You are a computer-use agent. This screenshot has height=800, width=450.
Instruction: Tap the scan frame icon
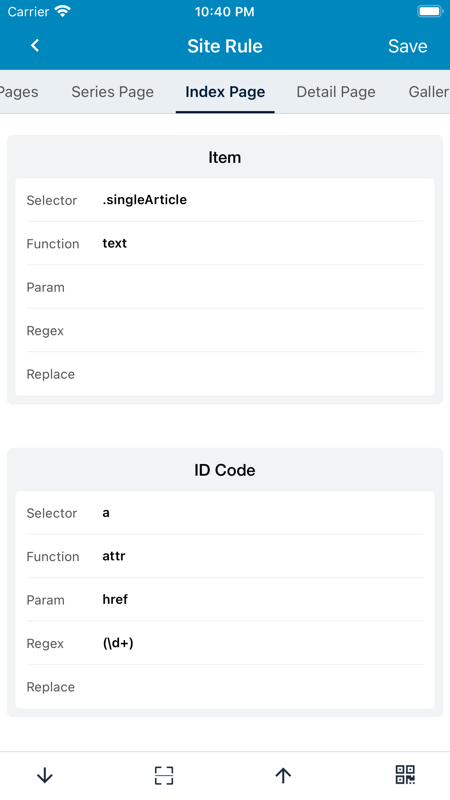coord(164,776)
